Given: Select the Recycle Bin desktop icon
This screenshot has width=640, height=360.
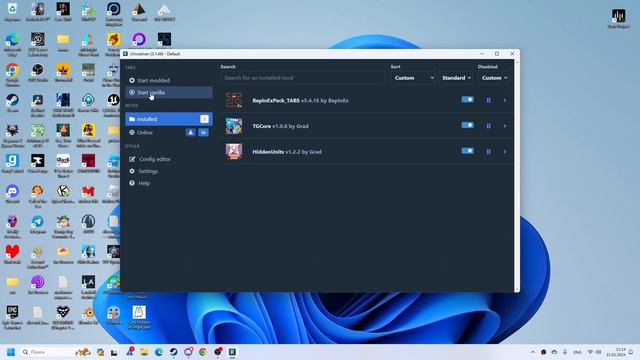Looking at the screenshot, I should tap(12, 12).
